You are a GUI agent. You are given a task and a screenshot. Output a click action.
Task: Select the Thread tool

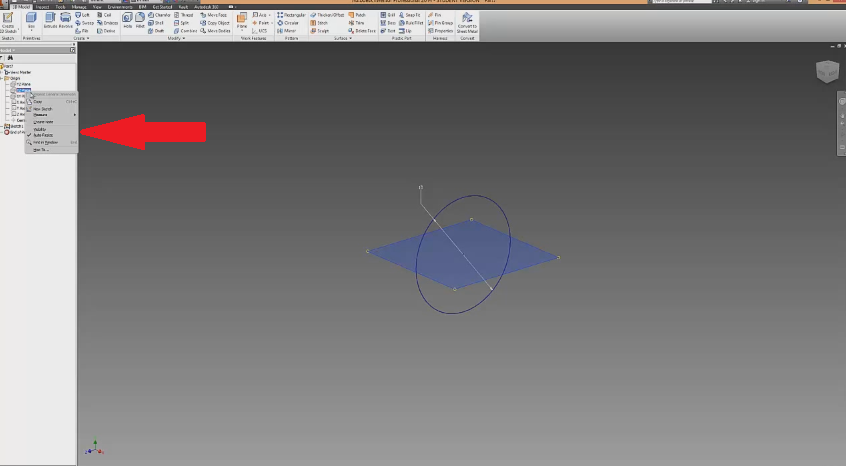click(183, 15)
